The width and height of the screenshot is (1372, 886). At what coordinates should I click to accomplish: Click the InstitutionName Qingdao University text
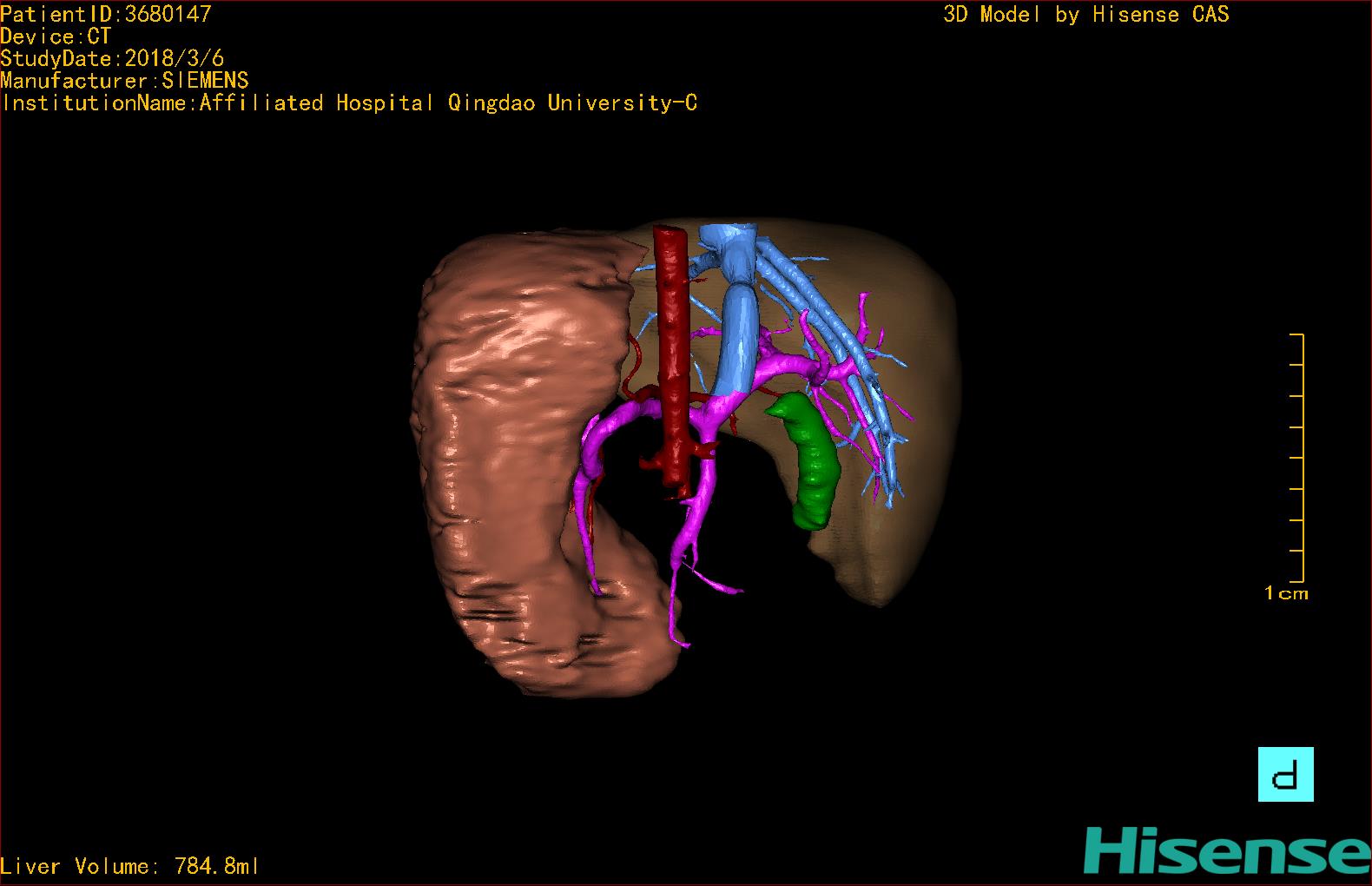click(x=348, y=103)
